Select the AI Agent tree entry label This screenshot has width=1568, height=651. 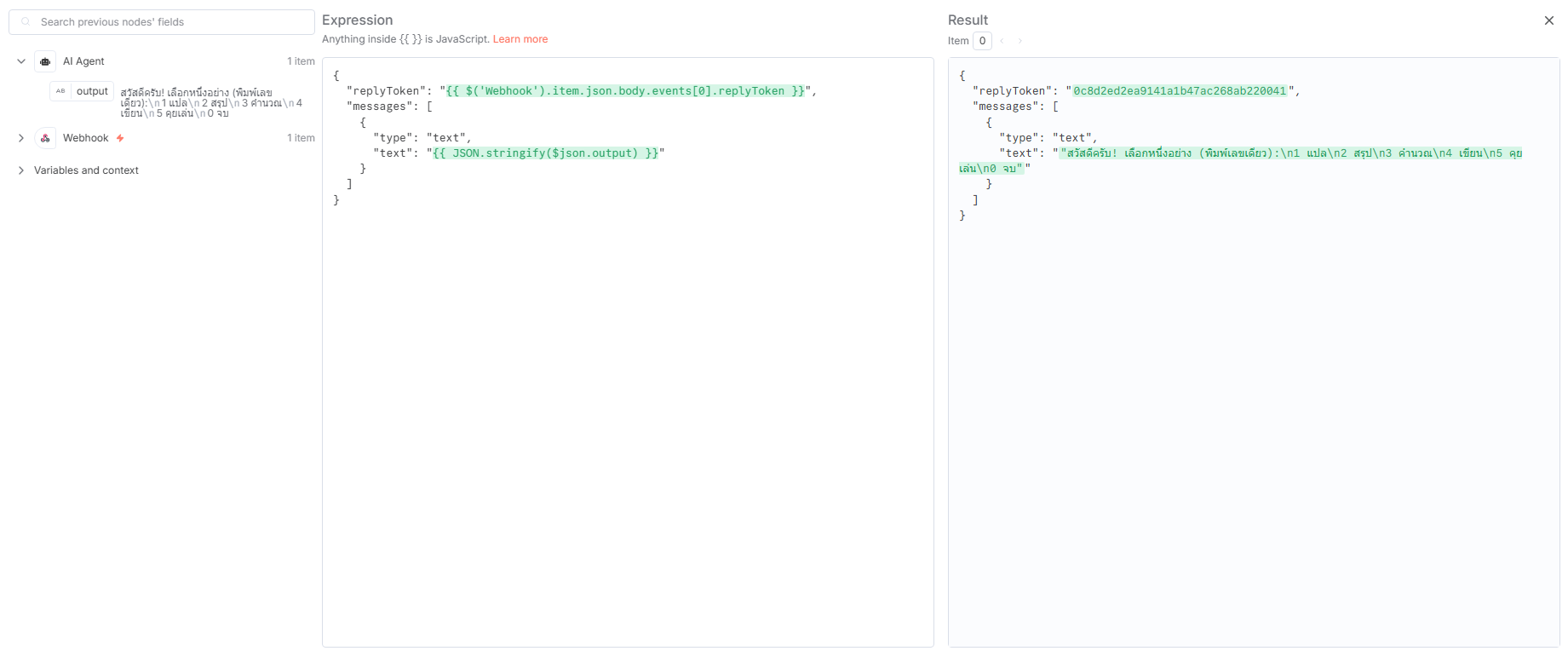click(83, 61)
